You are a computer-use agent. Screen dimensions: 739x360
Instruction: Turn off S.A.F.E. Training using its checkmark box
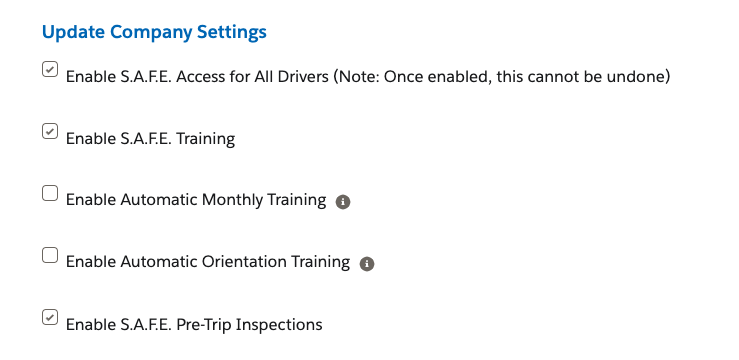coord(50,131)
